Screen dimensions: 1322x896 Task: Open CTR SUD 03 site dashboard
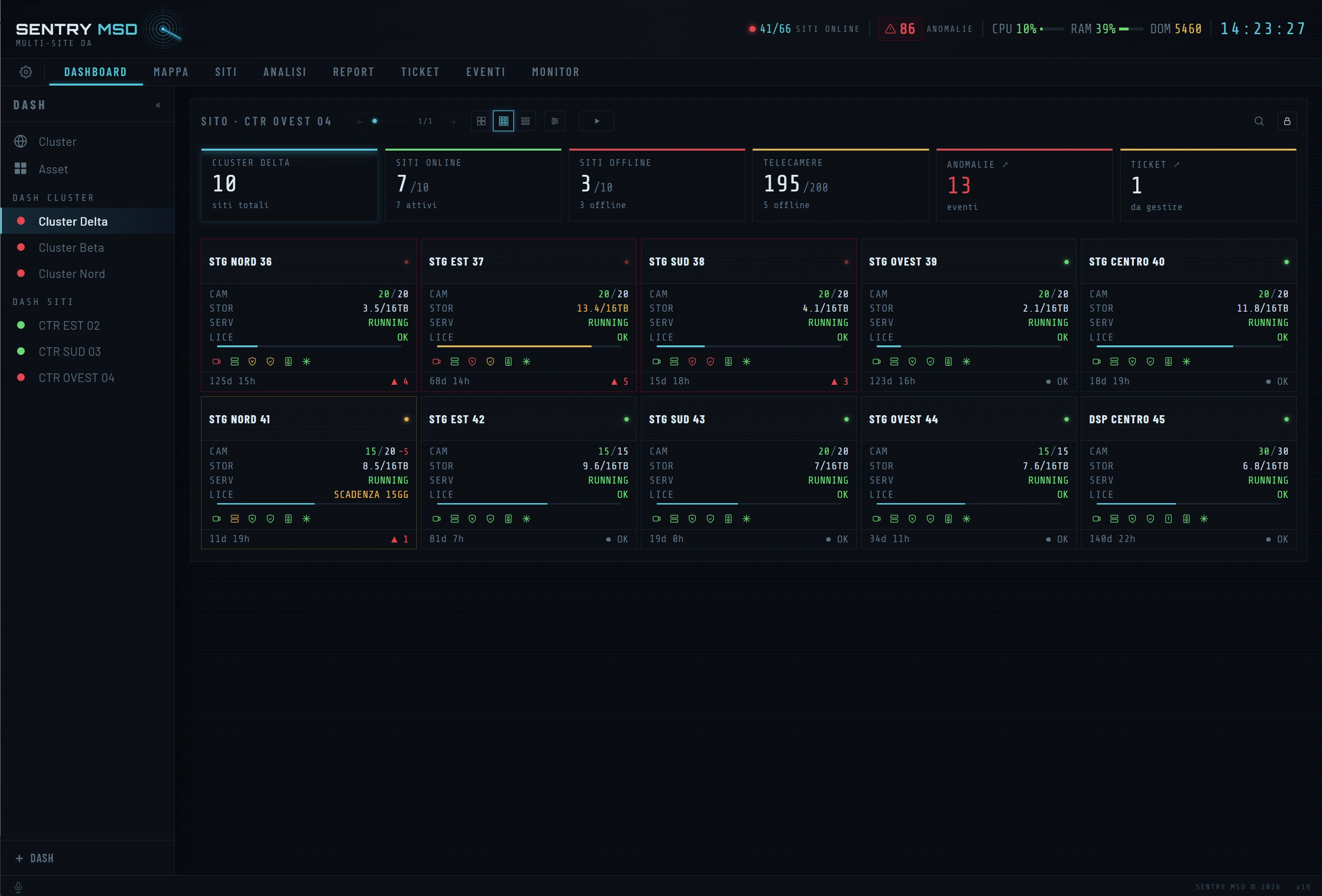click(87, 352)
